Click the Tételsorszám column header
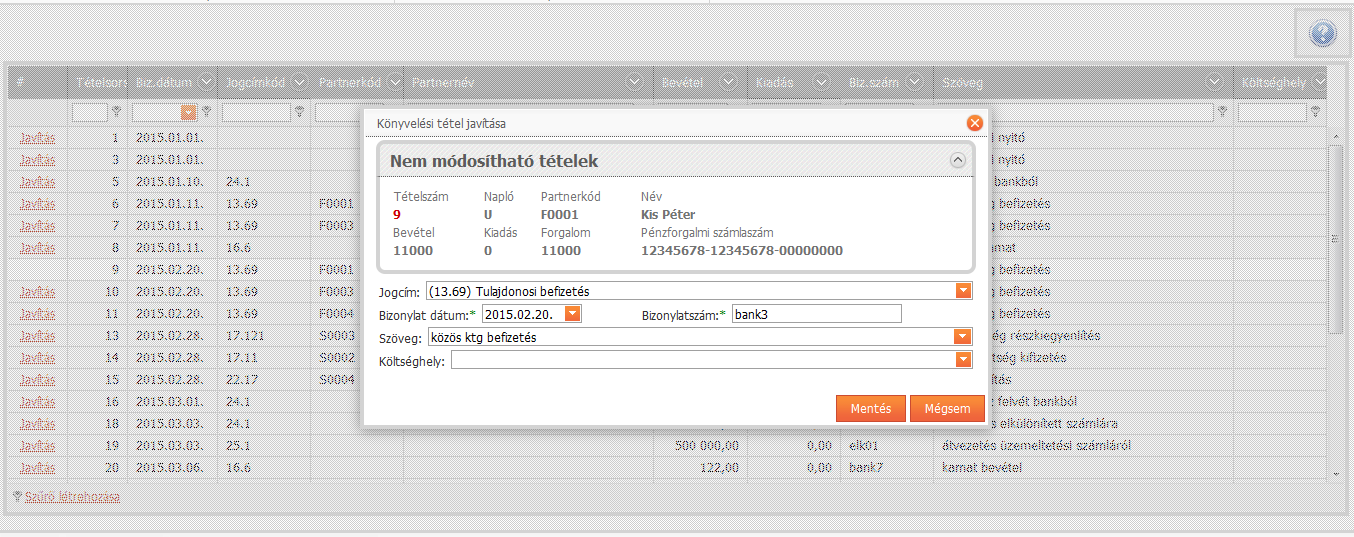Viewport: 1354px width, 537px height. click(98, 82)
